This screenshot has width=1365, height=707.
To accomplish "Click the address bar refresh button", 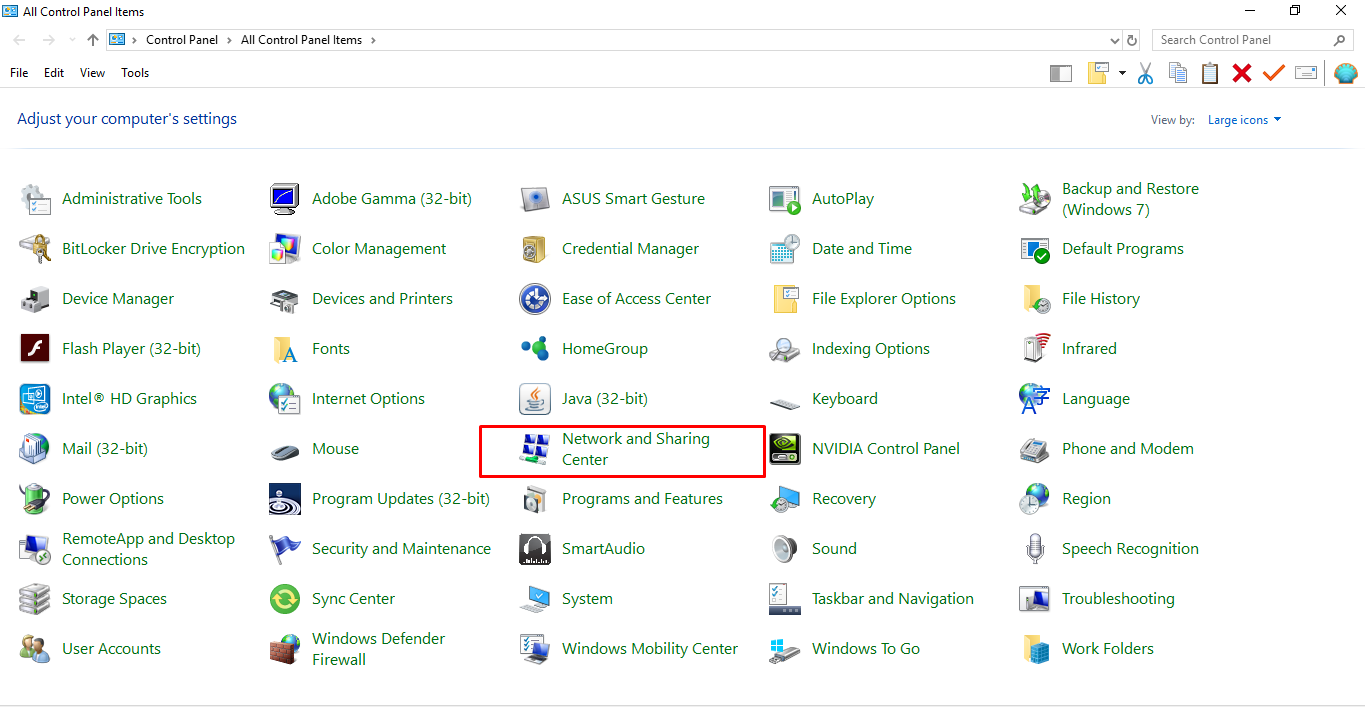I will click(1132, 40).
